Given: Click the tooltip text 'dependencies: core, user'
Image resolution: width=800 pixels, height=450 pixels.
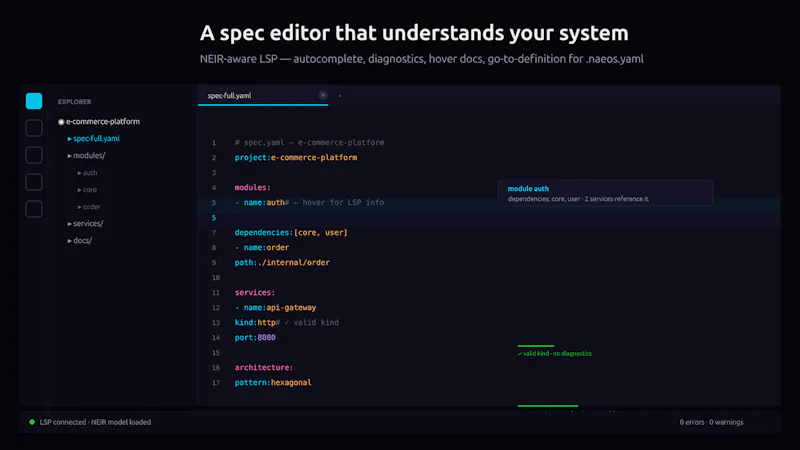Looking at the screenshot, I should click(544, 199).
